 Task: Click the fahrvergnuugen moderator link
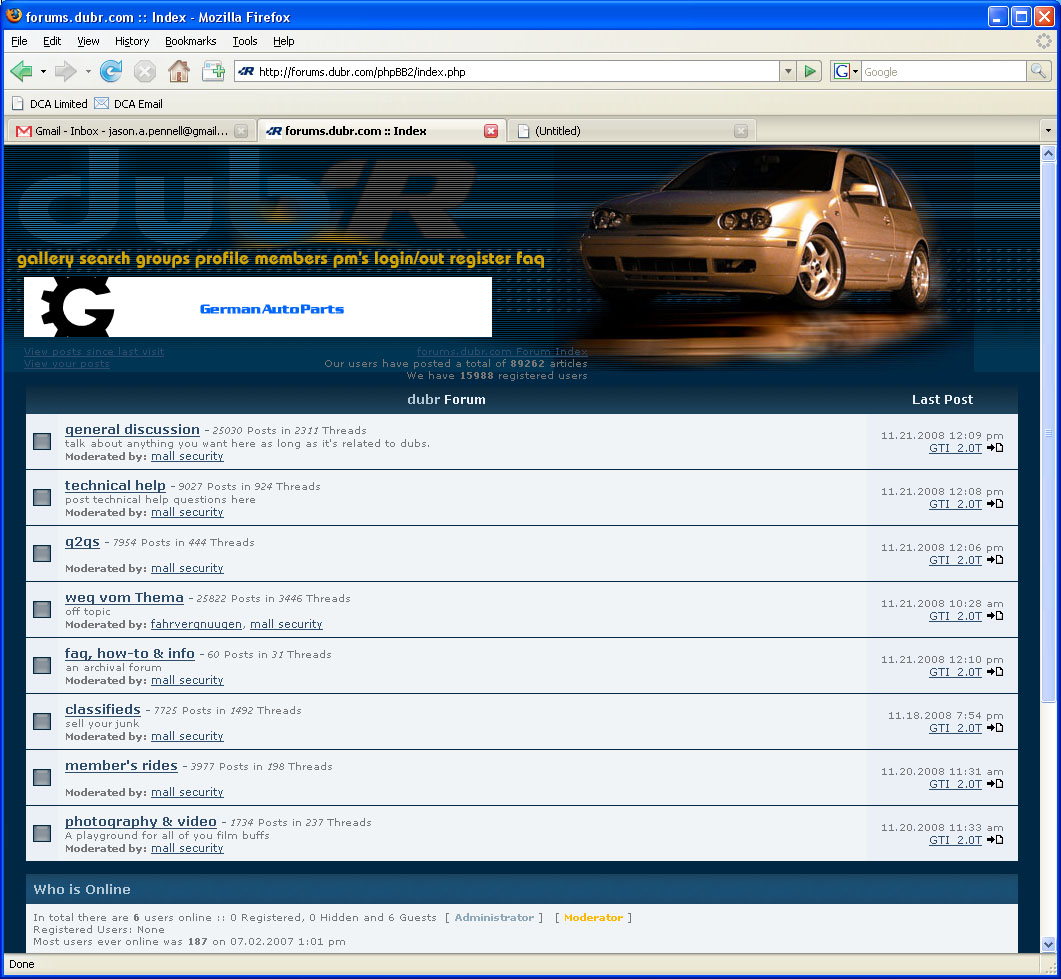[196, 624]
